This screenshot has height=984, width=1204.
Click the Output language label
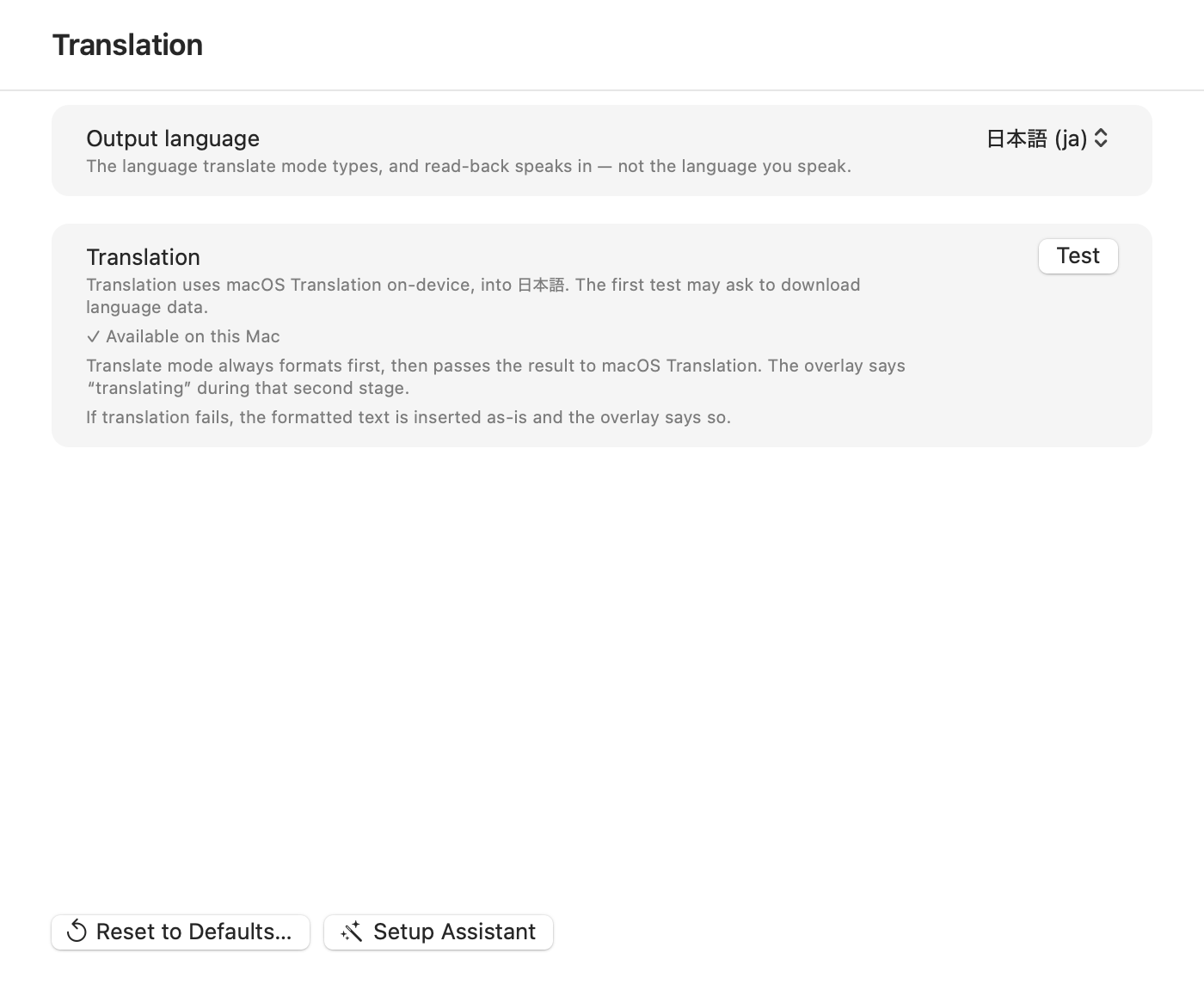pyautogui.click(x=173, y=138)
